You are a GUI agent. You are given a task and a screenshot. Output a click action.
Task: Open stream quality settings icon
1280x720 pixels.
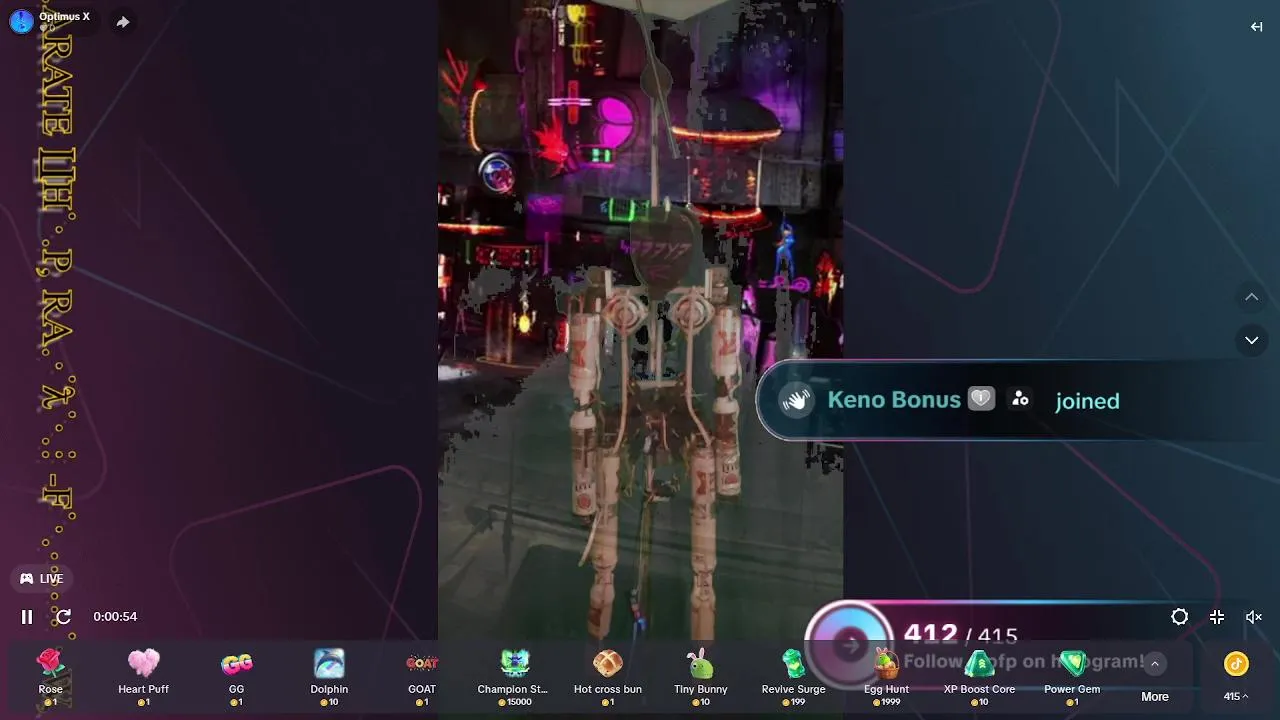click(x=1180, y=617)
